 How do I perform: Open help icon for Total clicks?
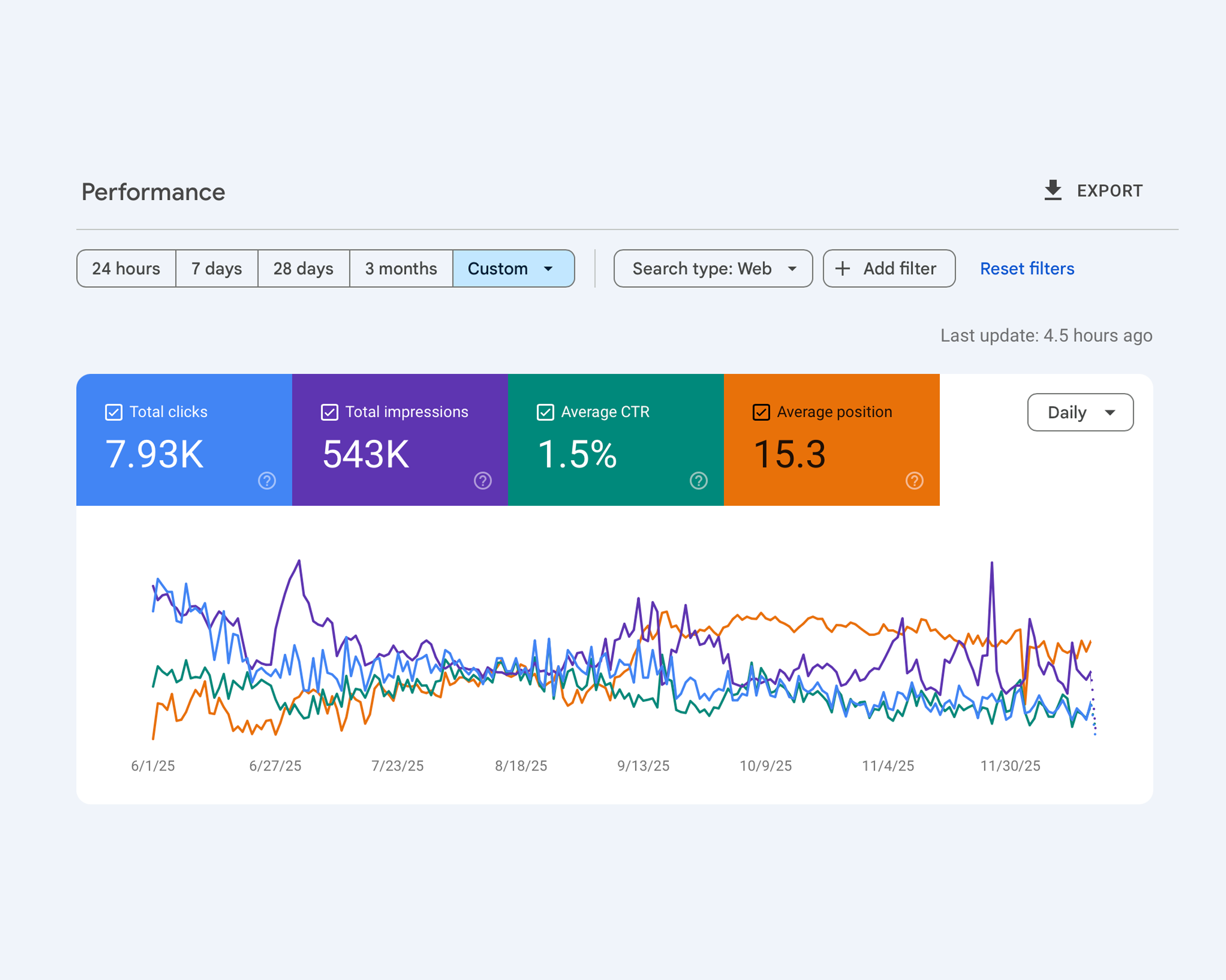(266, 481)
